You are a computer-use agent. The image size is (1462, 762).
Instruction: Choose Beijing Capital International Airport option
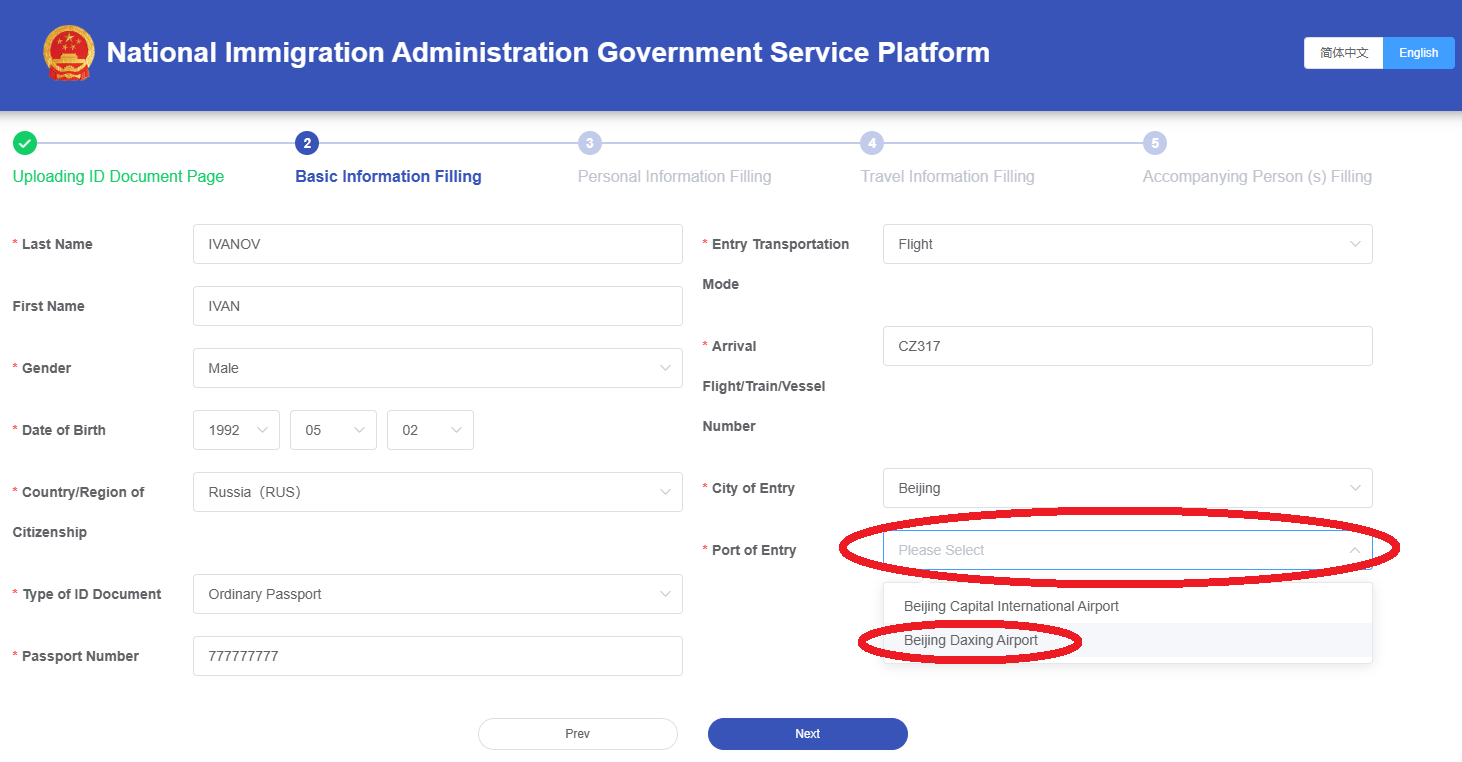click(1011, 606)
